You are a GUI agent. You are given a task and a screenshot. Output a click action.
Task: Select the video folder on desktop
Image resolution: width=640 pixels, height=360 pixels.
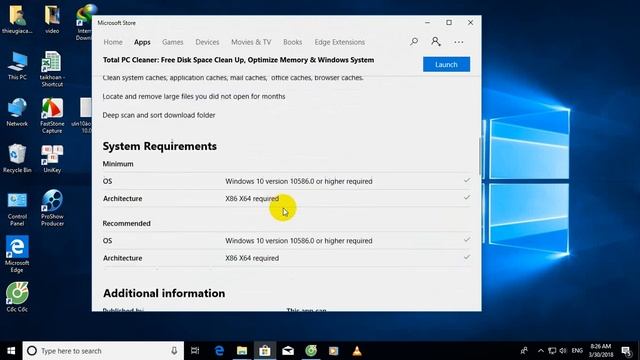point(52,19)
